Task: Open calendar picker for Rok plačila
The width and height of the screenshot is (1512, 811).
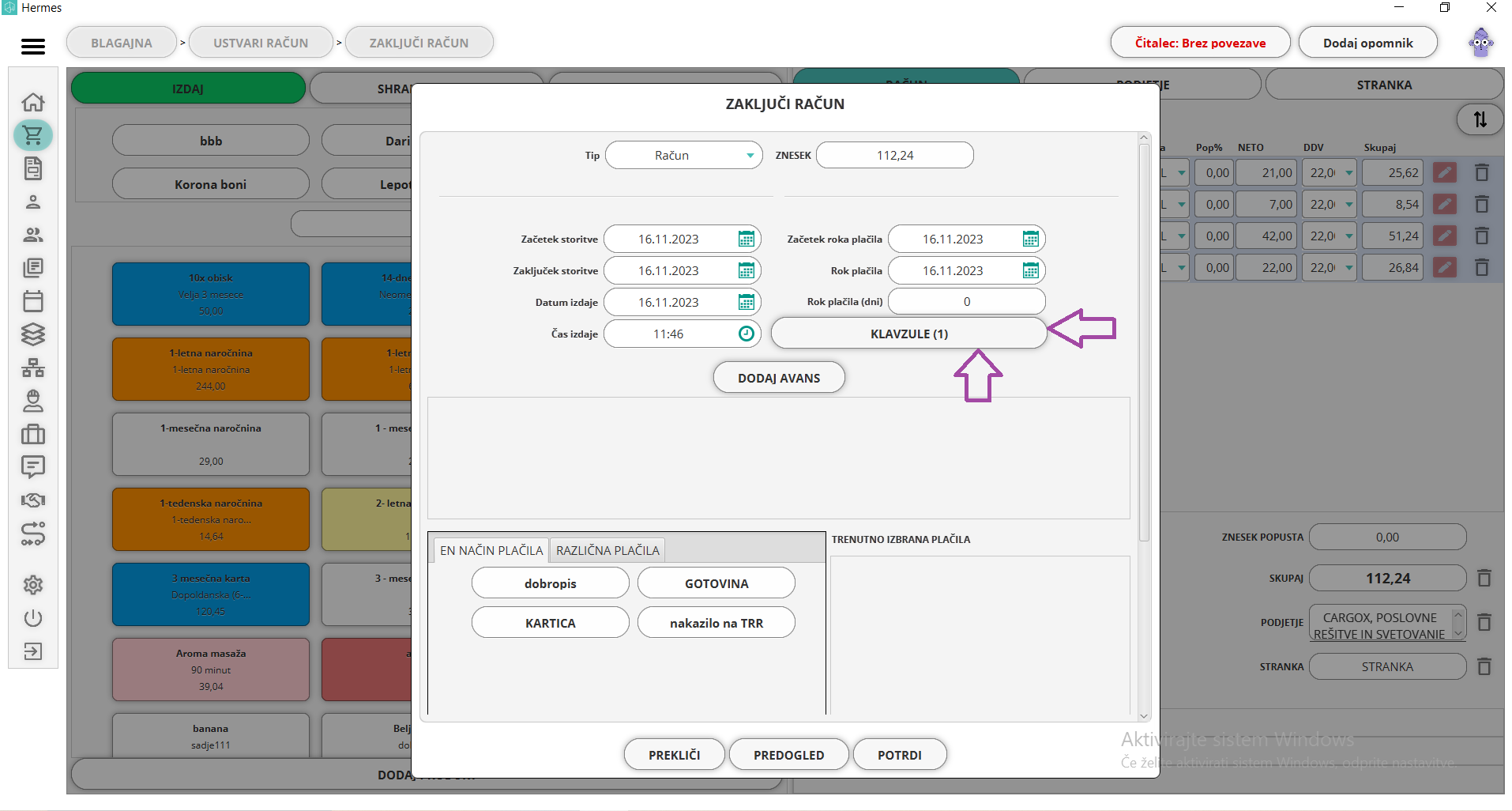Action: click(1031, 270)
